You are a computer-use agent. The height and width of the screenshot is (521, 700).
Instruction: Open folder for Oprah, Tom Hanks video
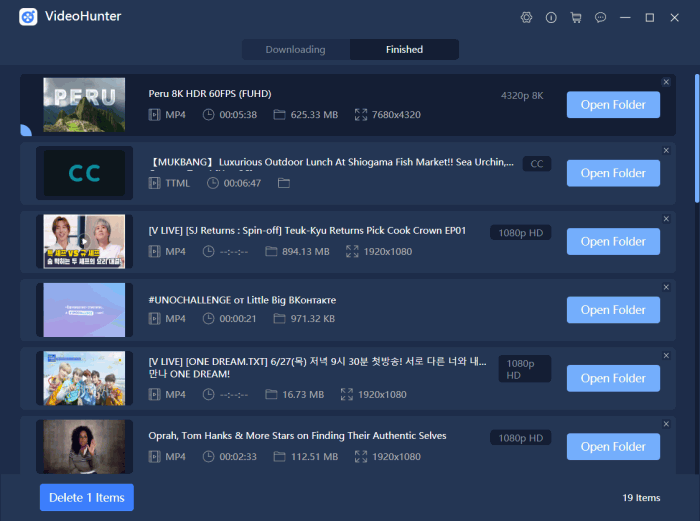613,446
